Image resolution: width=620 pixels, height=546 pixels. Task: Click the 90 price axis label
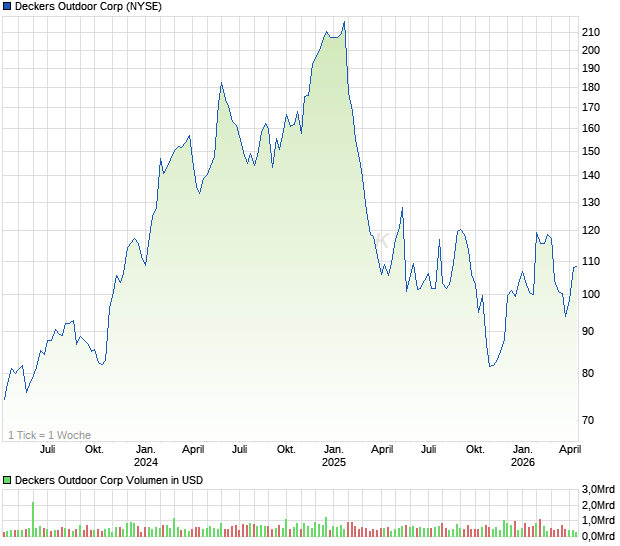588,331
